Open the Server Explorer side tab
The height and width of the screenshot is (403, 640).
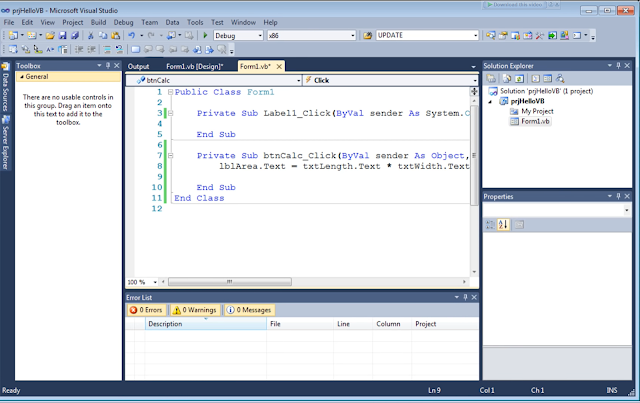(x=5, y=142)
